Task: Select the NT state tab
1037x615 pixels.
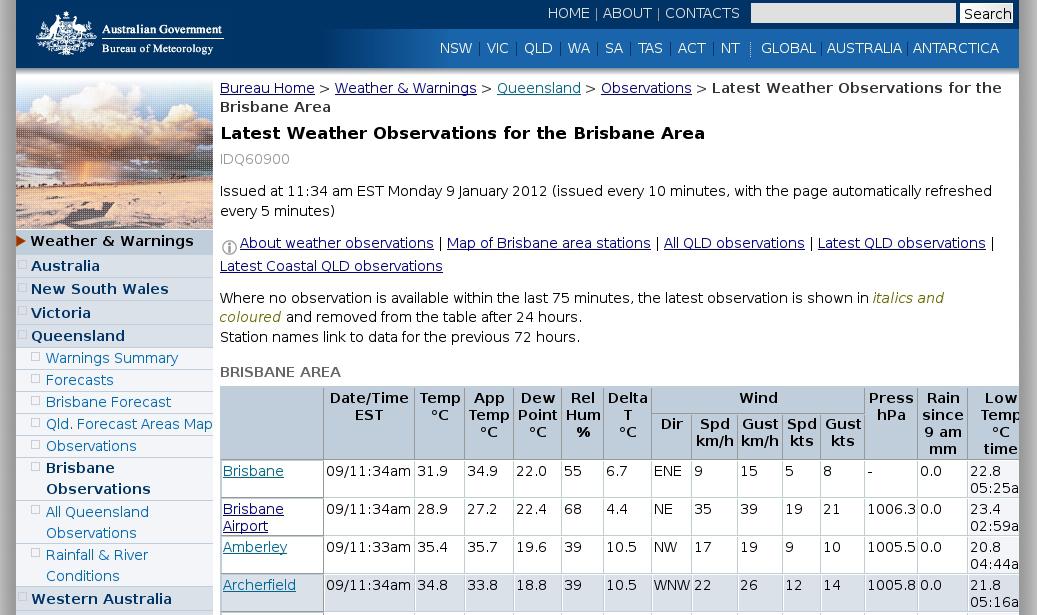Action: coord(730,48)
